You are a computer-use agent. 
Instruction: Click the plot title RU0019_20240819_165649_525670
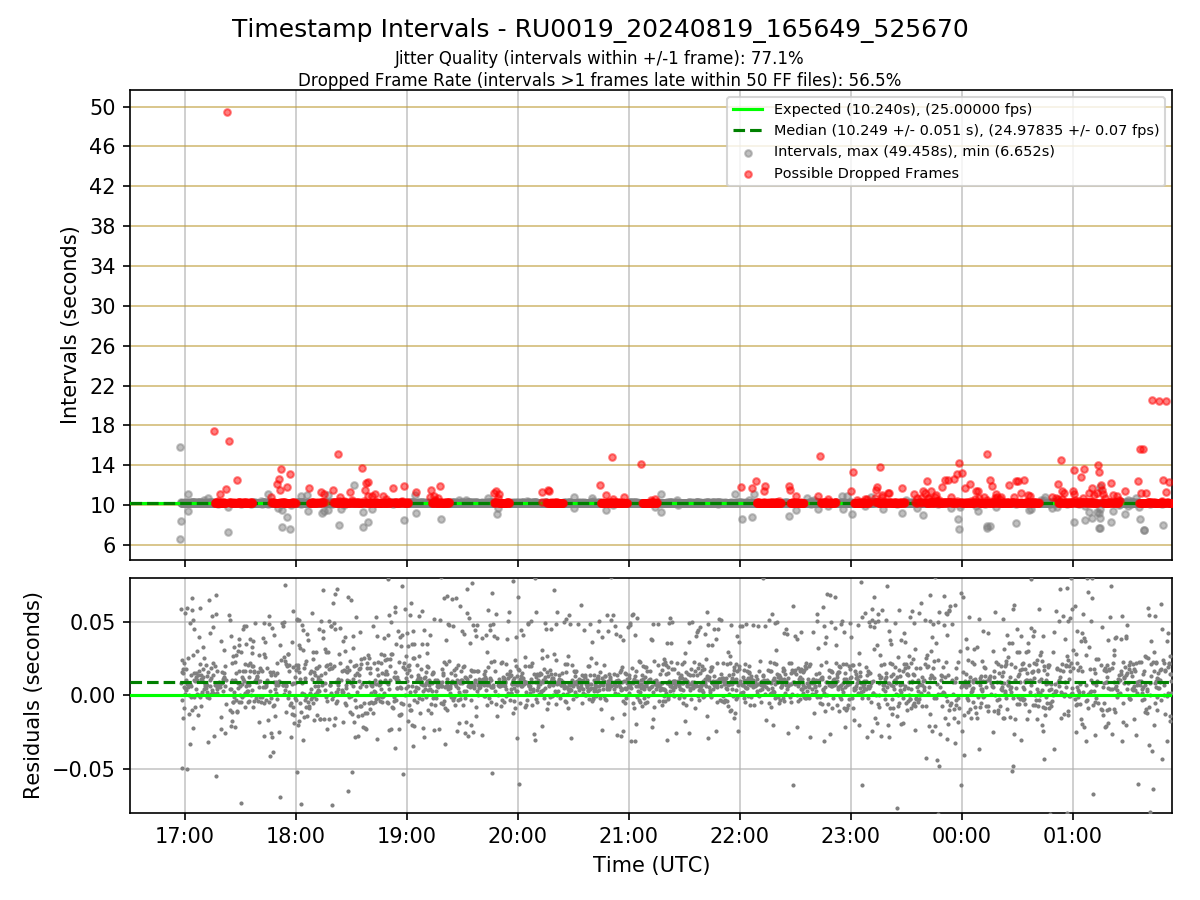[x=600, y=29]
